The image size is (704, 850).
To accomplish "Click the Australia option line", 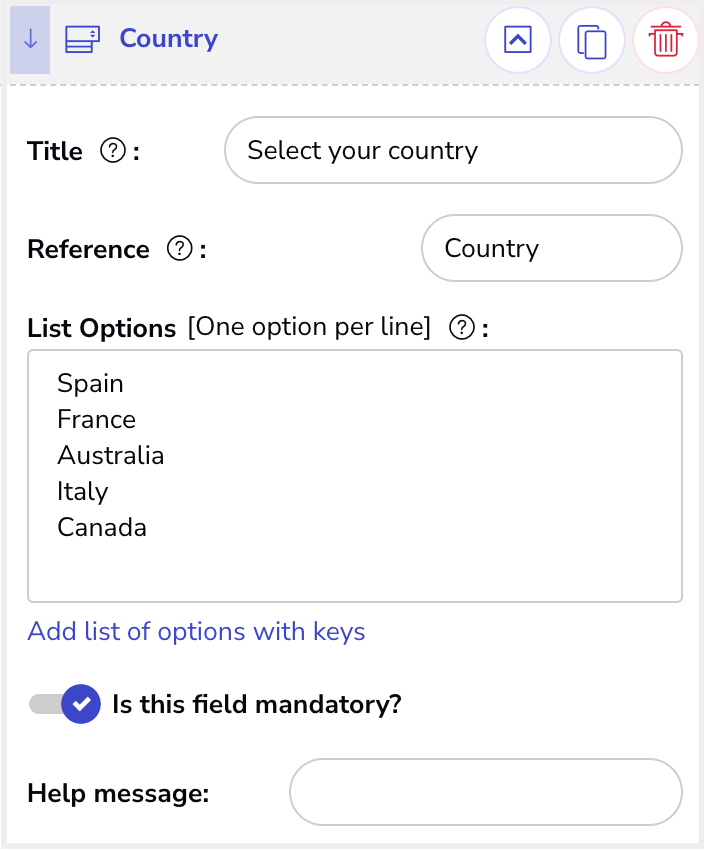I will (x=111, y=455).
